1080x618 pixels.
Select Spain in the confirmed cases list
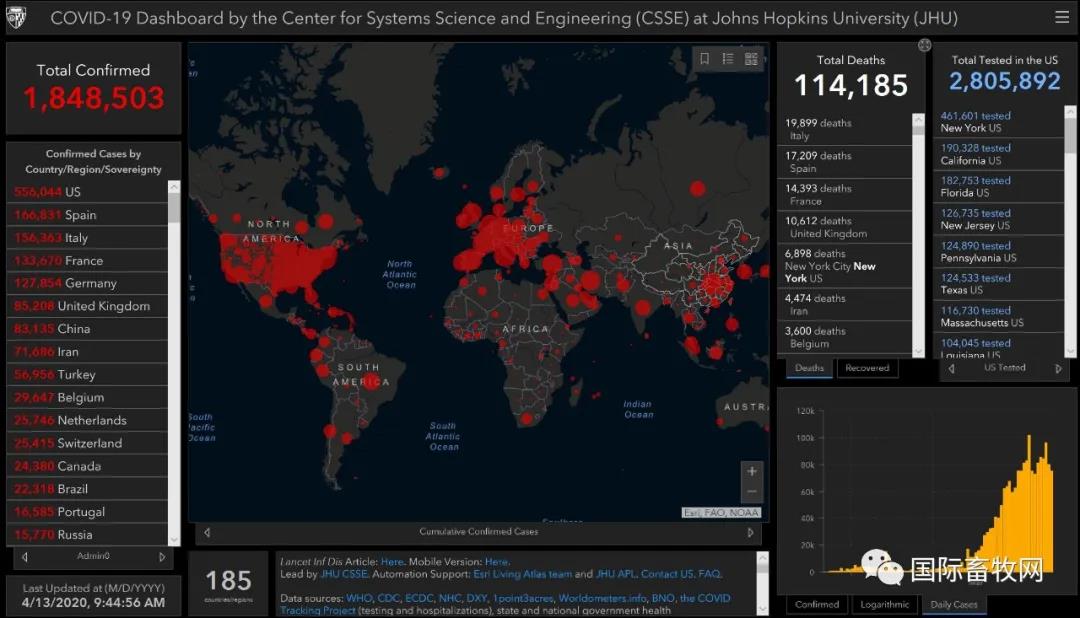point(81,215)
